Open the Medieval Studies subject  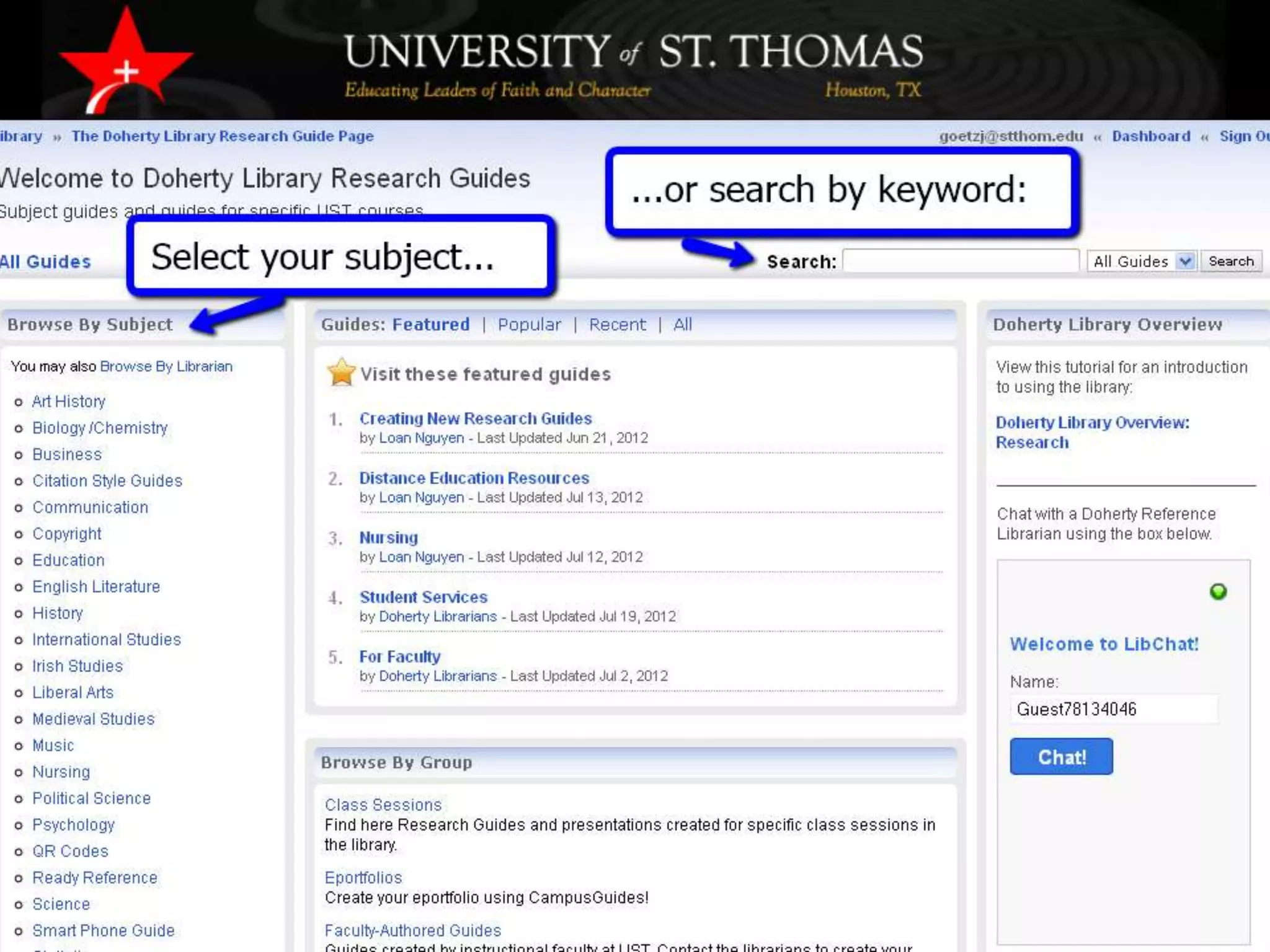[x=94, y=719]
